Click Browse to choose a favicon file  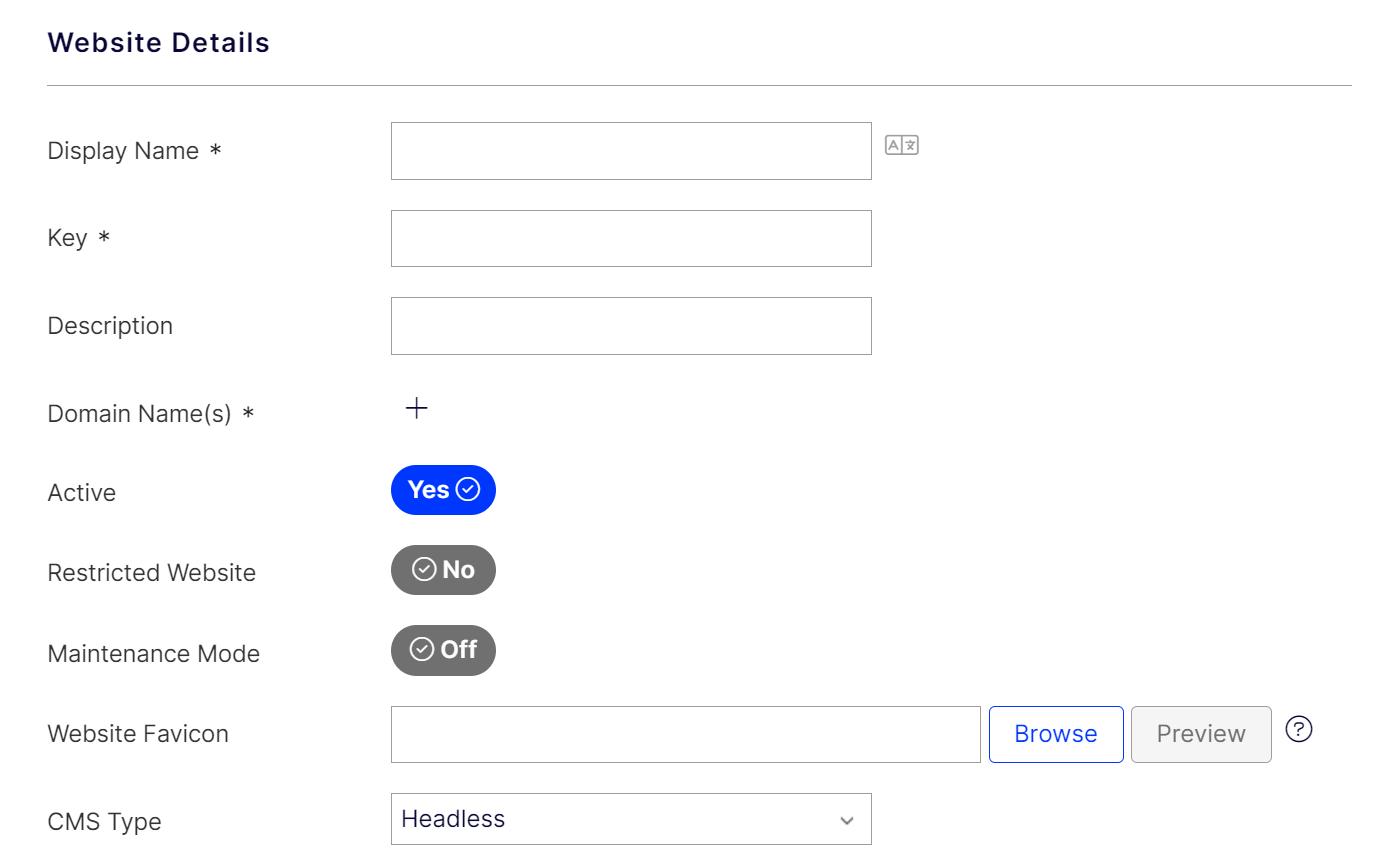1056,733
